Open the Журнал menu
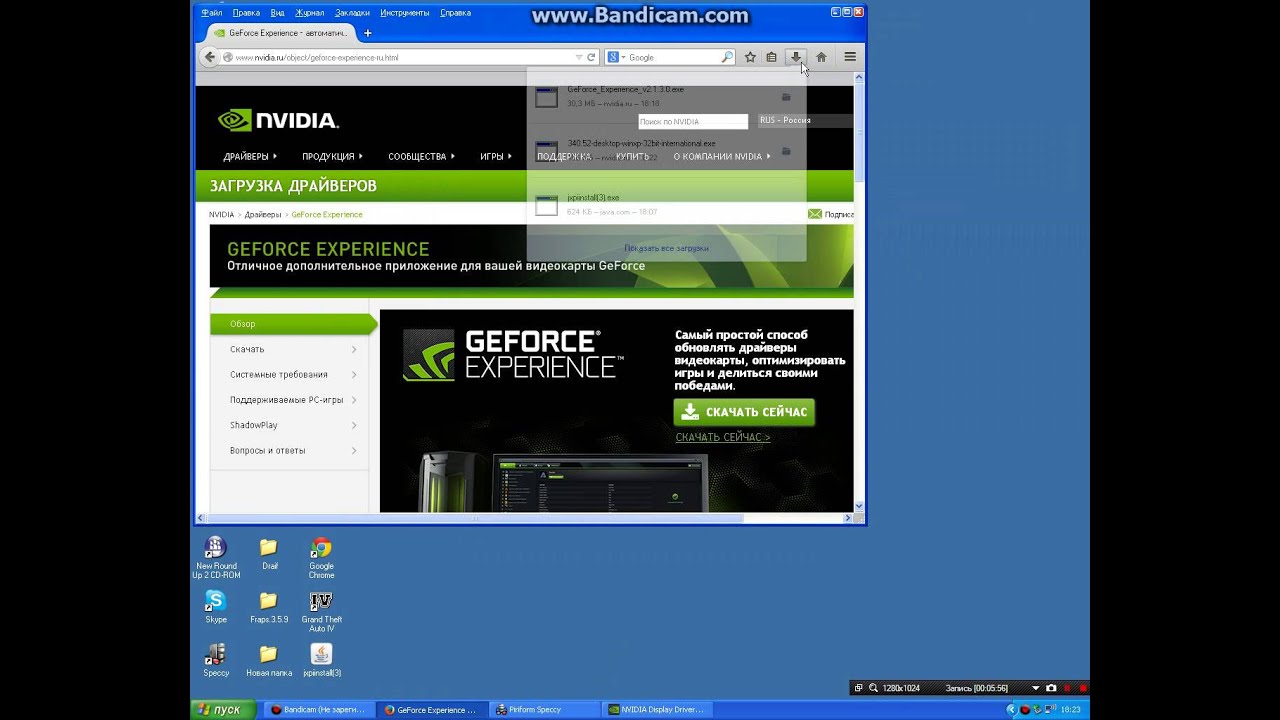 click(310, 13)
